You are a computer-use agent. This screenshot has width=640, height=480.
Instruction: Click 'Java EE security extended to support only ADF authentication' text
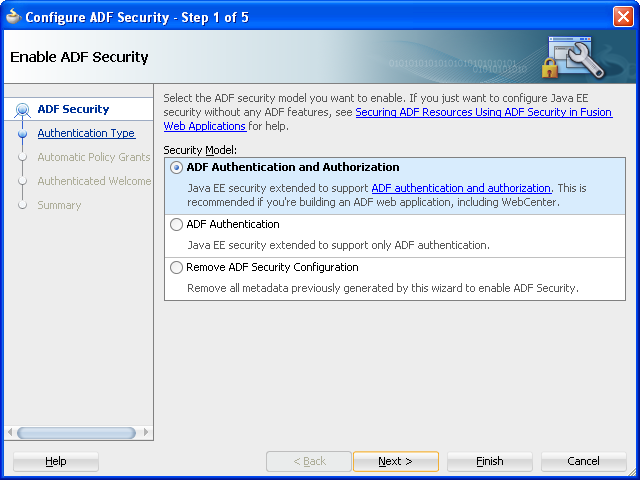pyautogui.click(x=338, y=245)
